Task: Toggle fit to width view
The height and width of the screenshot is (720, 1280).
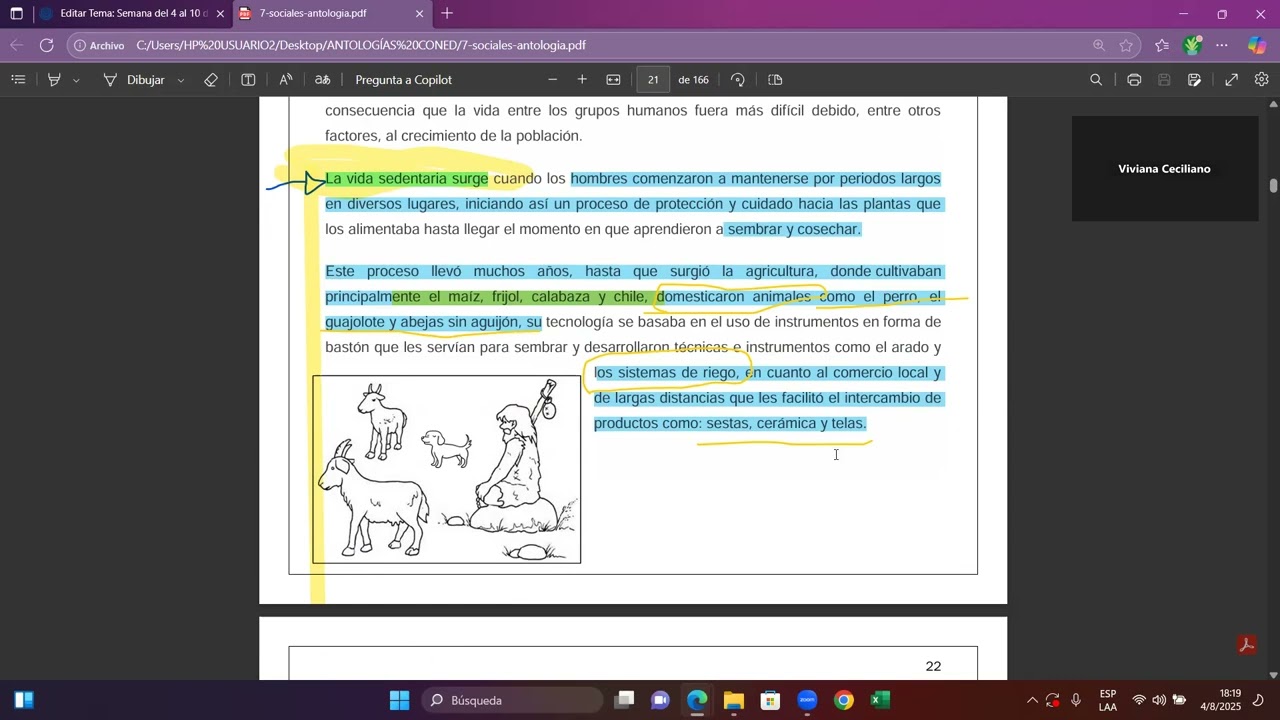Action: tap(613, 80)
